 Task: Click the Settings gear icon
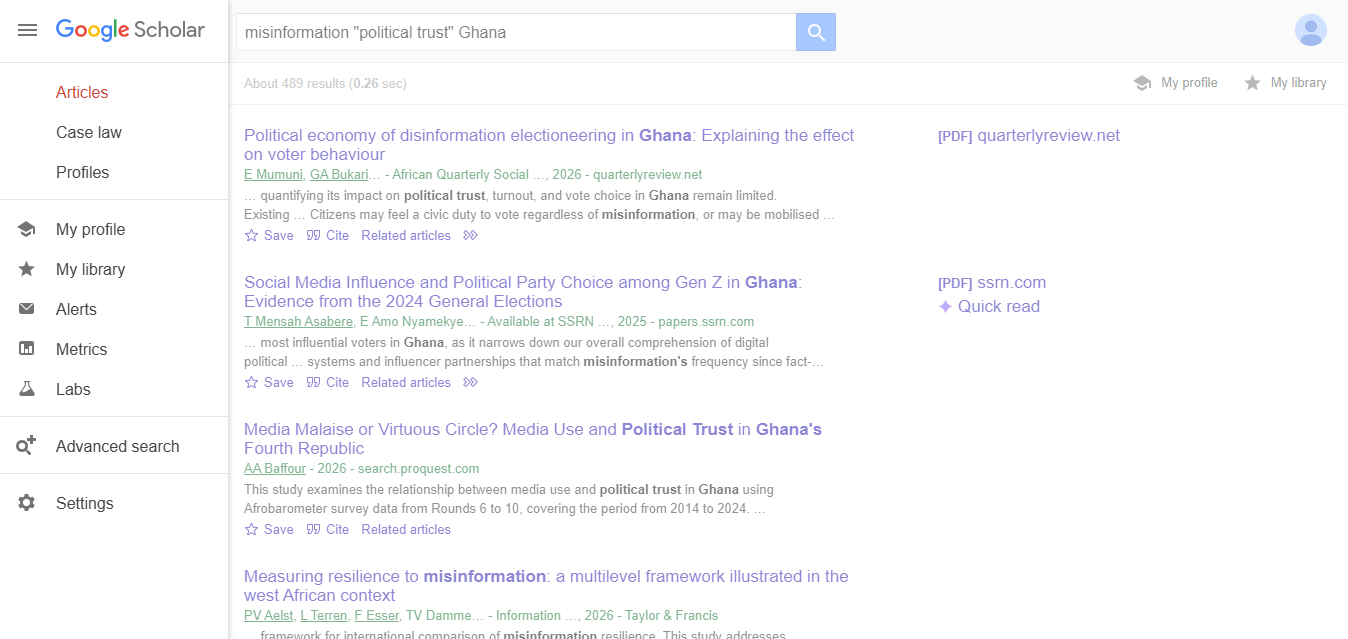[27, 503]
